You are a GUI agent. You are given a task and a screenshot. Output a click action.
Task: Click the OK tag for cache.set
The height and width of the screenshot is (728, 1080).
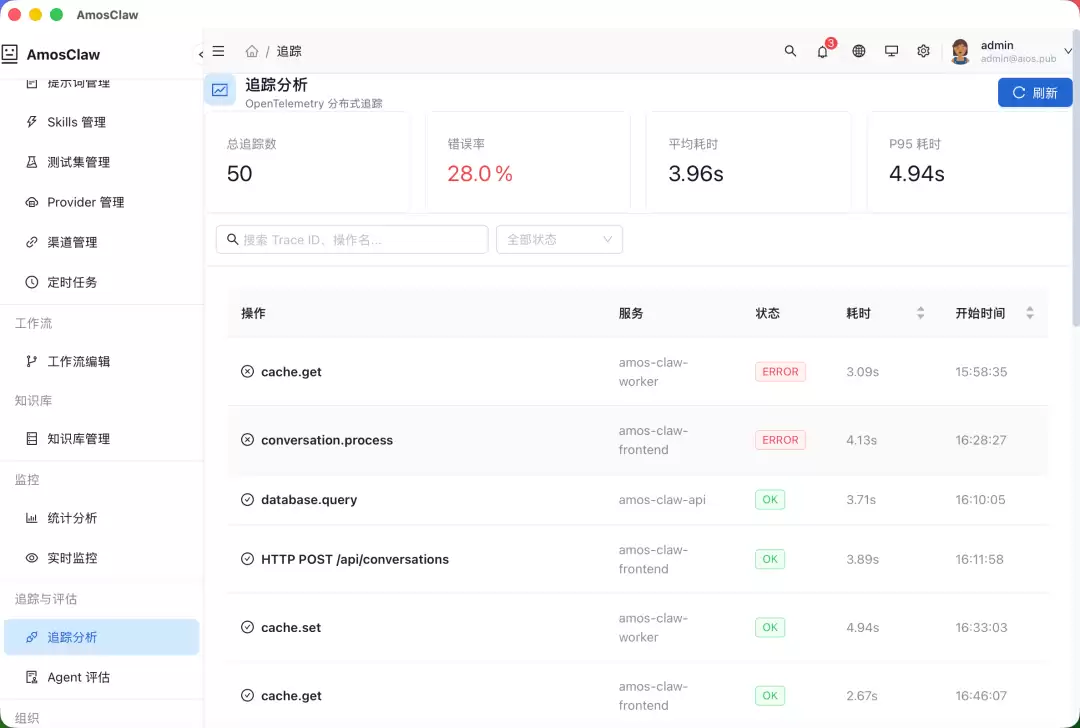770,627
